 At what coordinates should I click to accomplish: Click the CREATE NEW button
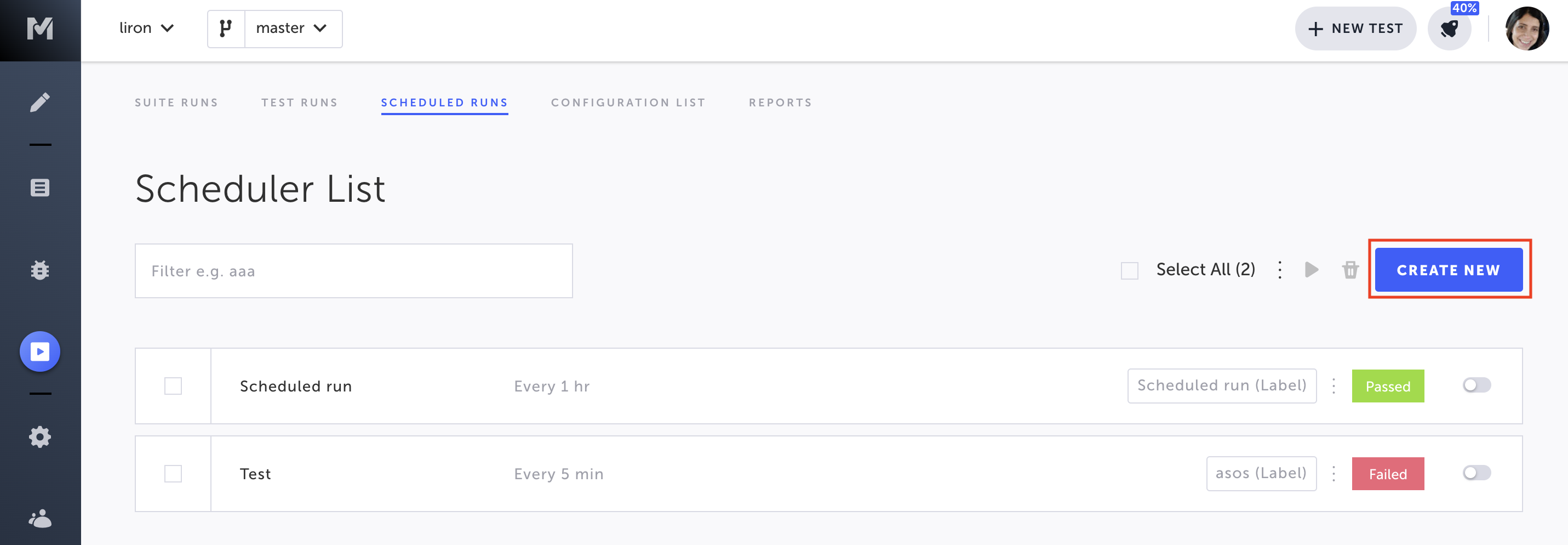point(1448,270)
